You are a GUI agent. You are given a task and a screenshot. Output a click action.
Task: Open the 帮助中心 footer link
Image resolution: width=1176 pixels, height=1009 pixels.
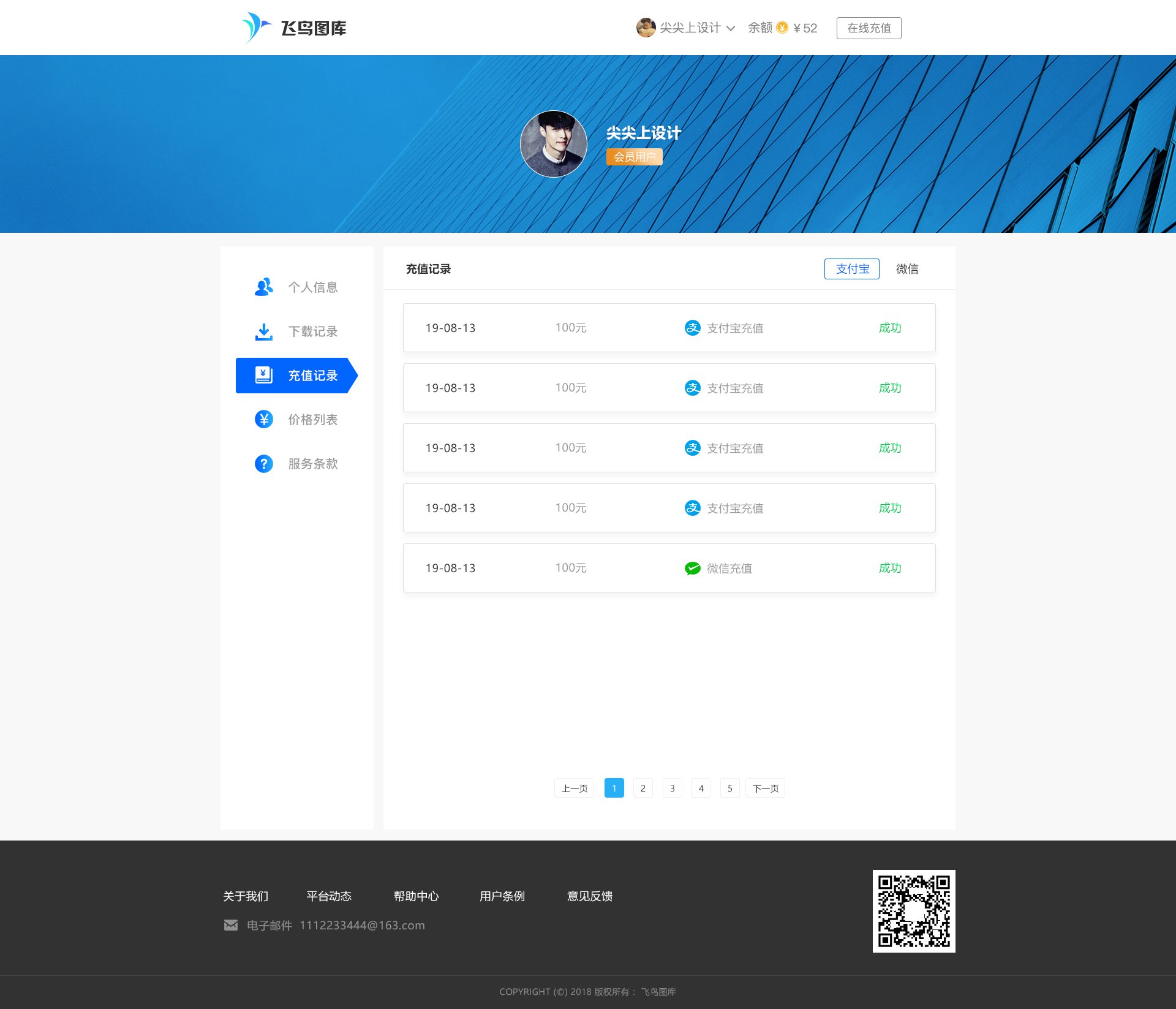click(416, 896)
